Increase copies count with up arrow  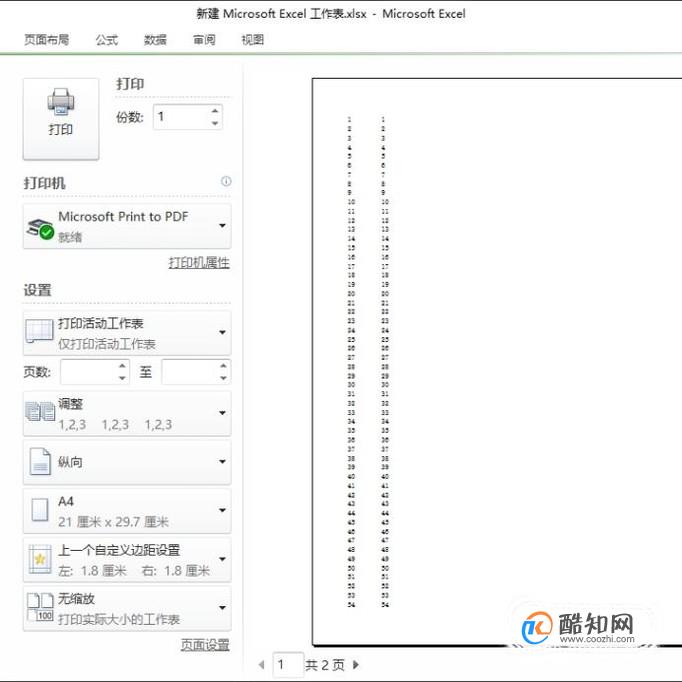[x=215, y=111]
